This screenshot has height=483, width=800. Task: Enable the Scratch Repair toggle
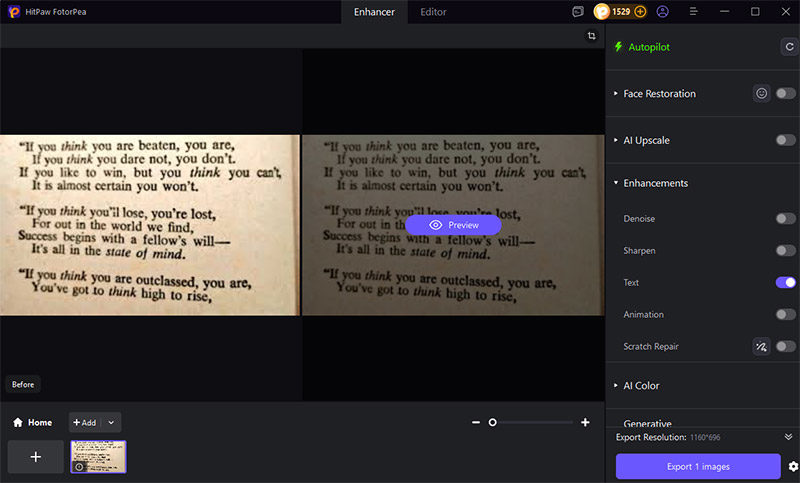pos(785,346)
